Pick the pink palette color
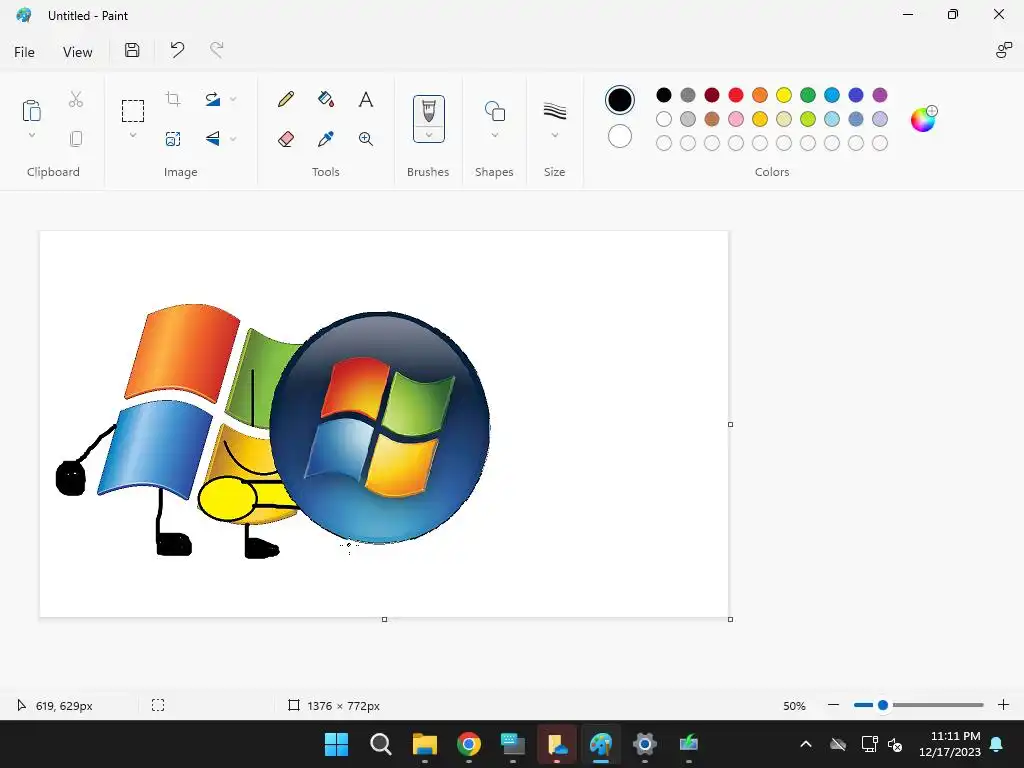 coord(736,119)
